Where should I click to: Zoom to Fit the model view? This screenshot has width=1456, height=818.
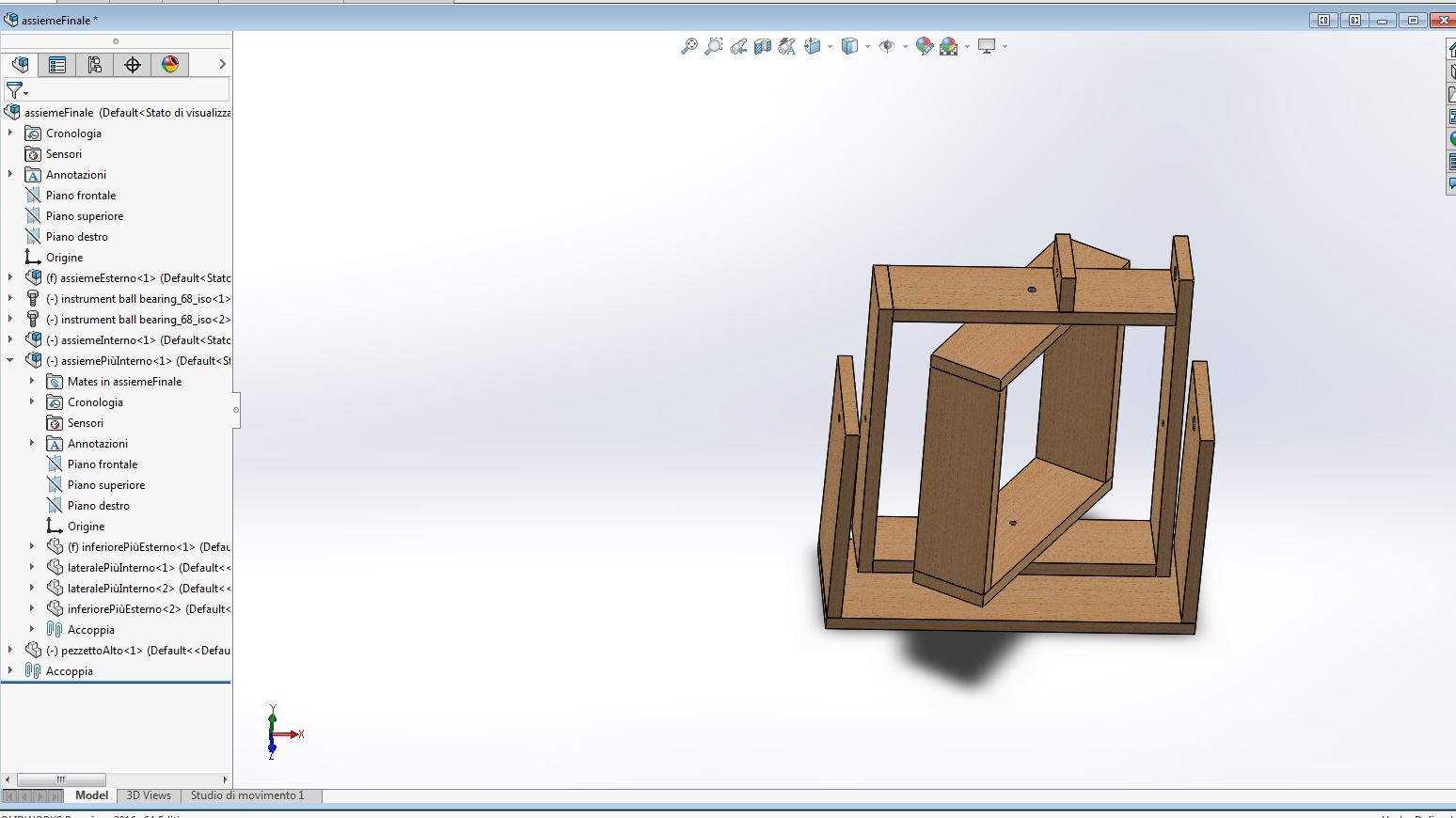click(689, 46)
